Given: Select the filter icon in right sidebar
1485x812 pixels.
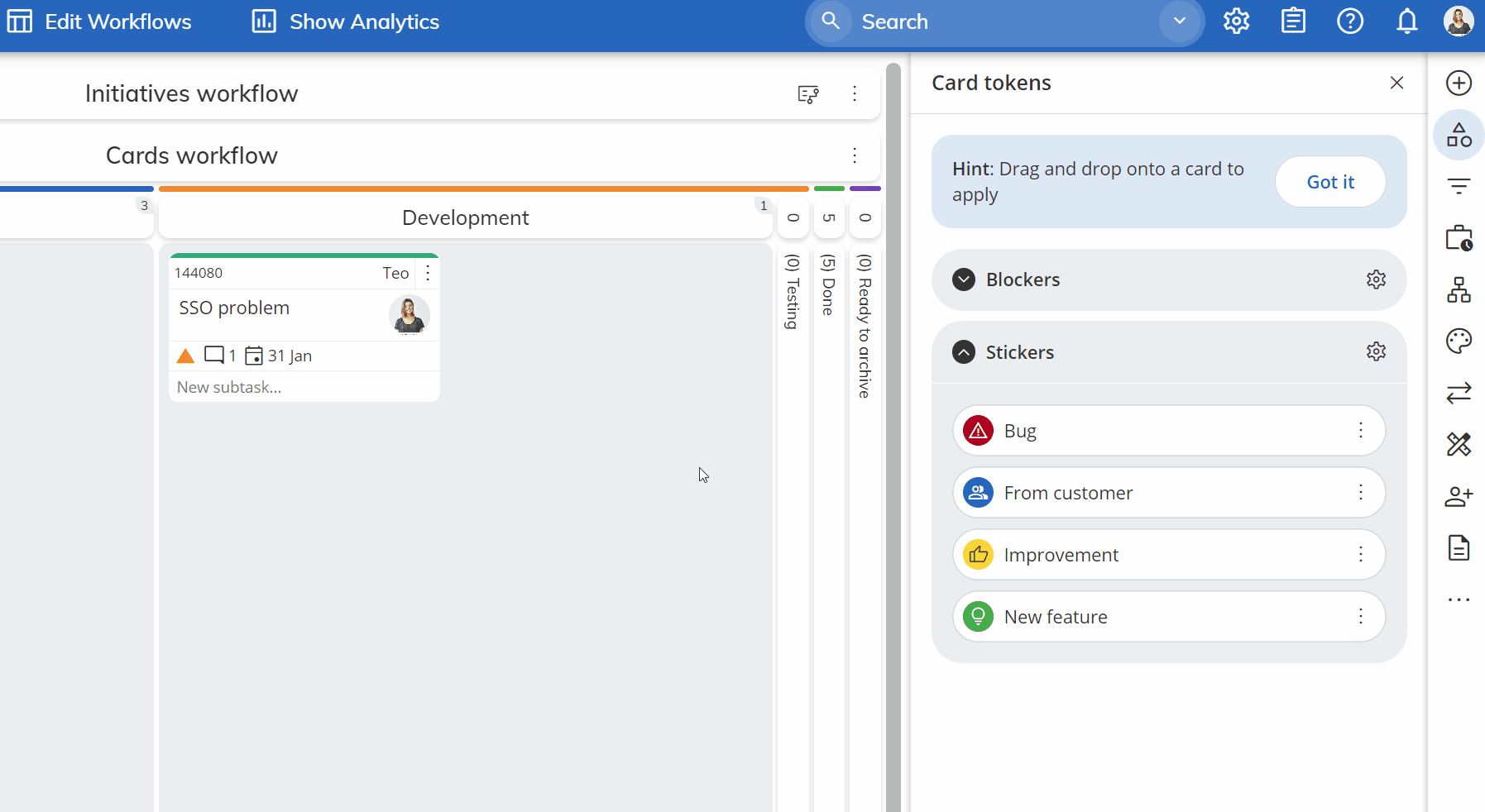Looking at the screenshot, I should pos(1459,186).
